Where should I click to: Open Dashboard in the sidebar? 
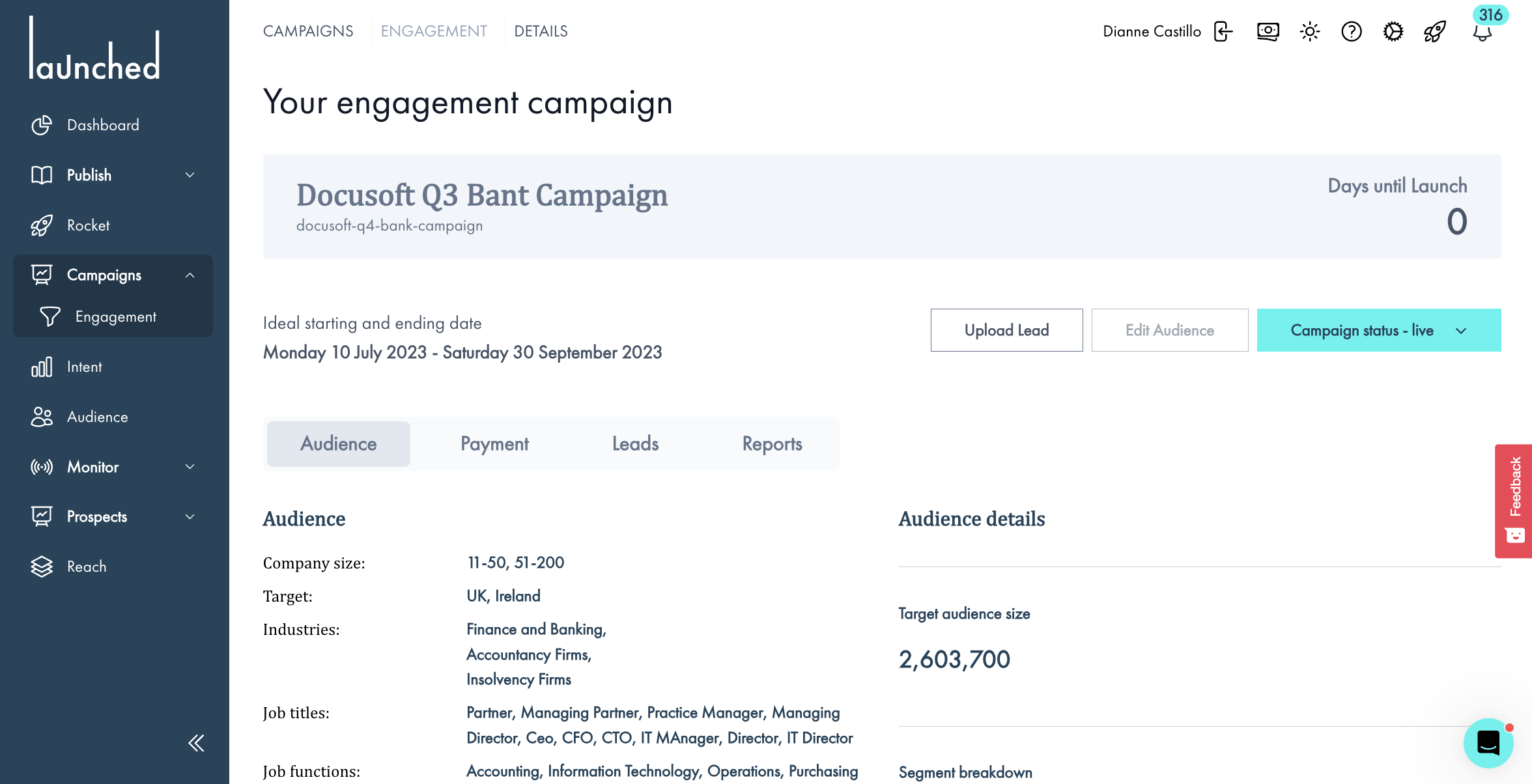click(103, 125)
